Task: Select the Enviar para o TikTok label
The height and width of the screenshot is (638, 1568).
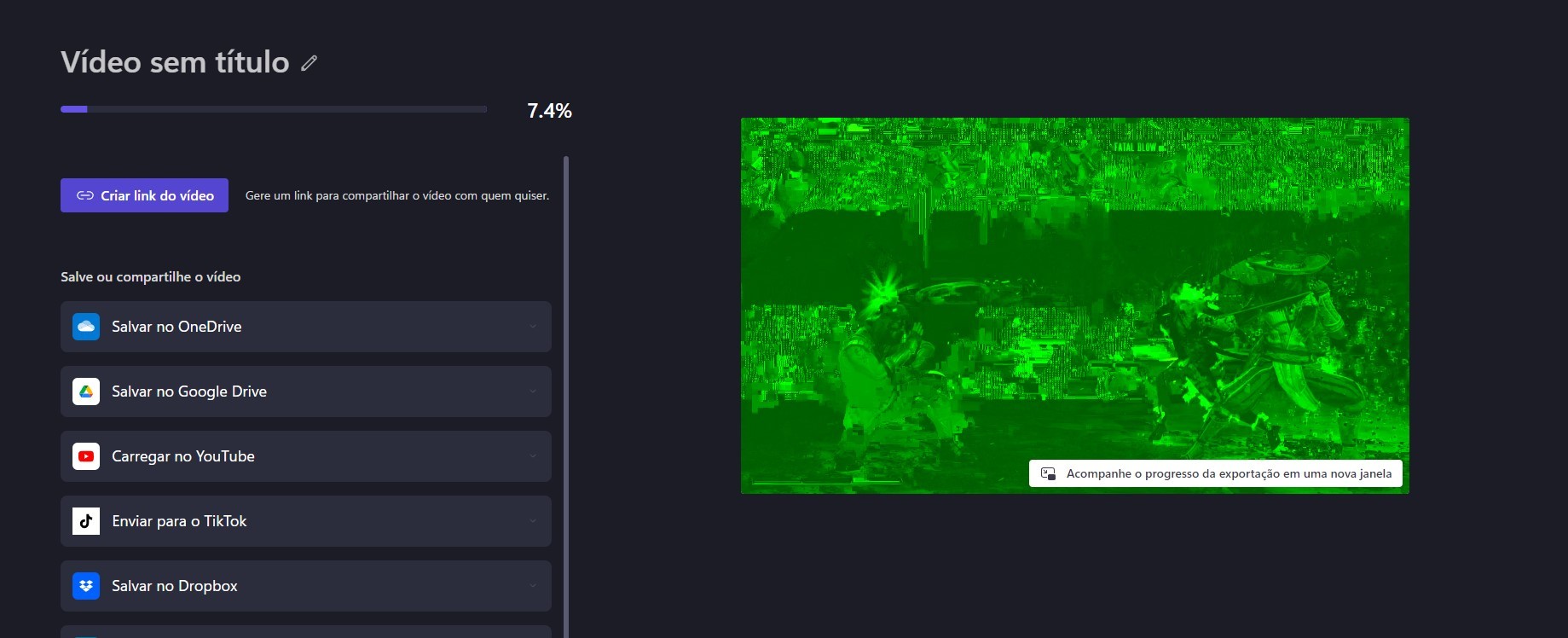Action: [x=179, y=521]
